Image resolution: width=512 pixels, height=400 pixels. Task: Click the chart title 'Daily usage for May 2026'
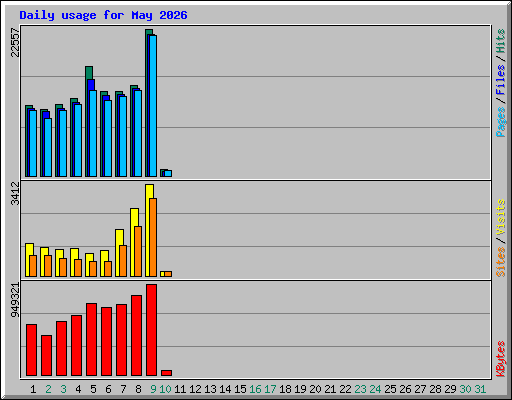103,15
